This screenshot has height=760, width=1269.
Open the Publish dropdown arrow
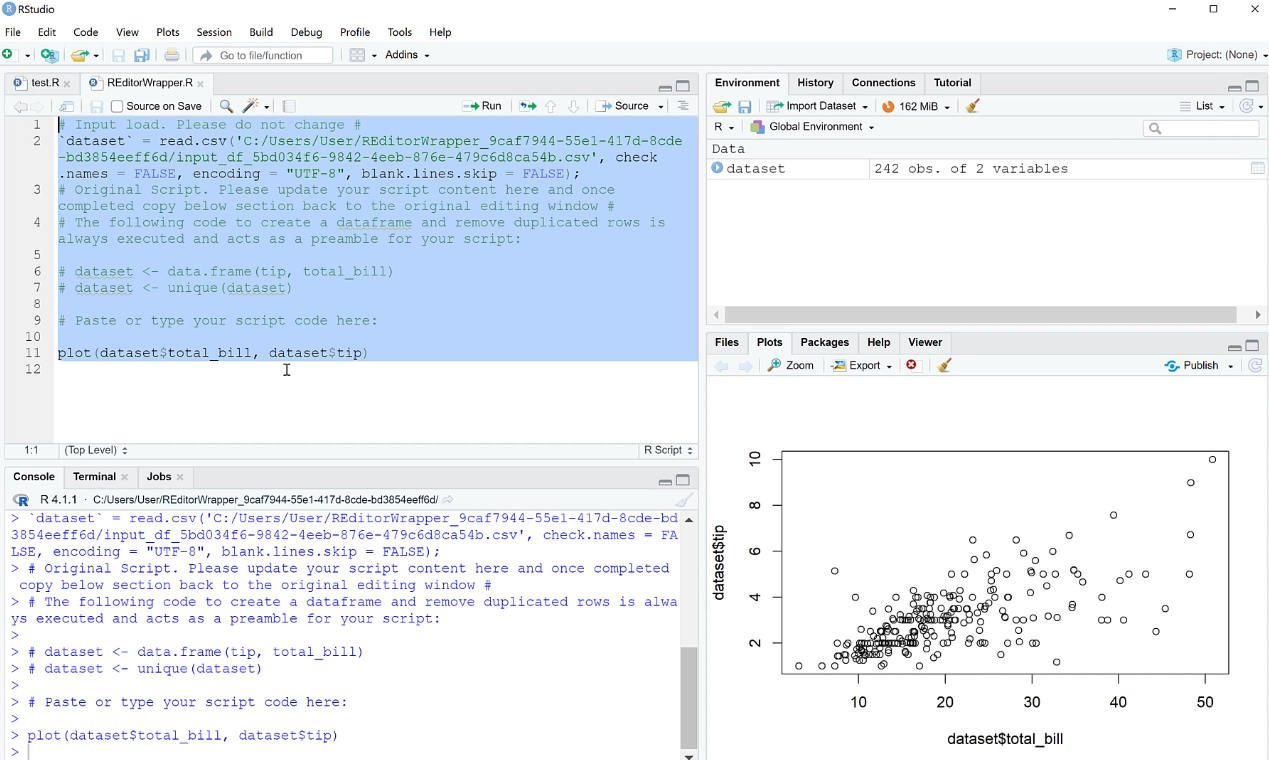pyautogui.click(x=1230, y=367)
